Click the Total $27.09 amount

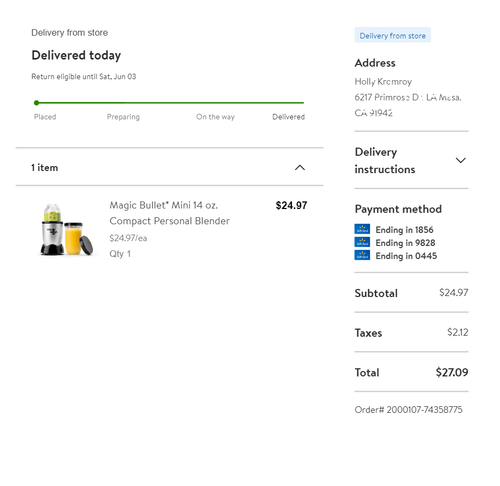coord(452,372)
